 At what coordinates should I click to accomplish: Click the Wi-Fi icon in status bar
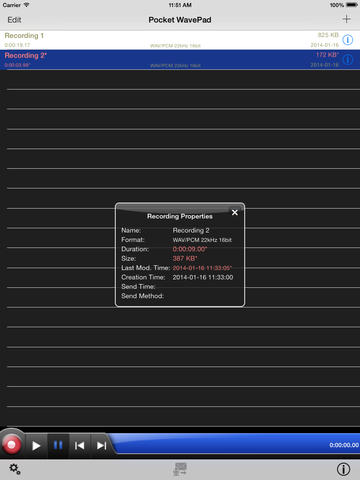tap(26, 5)
